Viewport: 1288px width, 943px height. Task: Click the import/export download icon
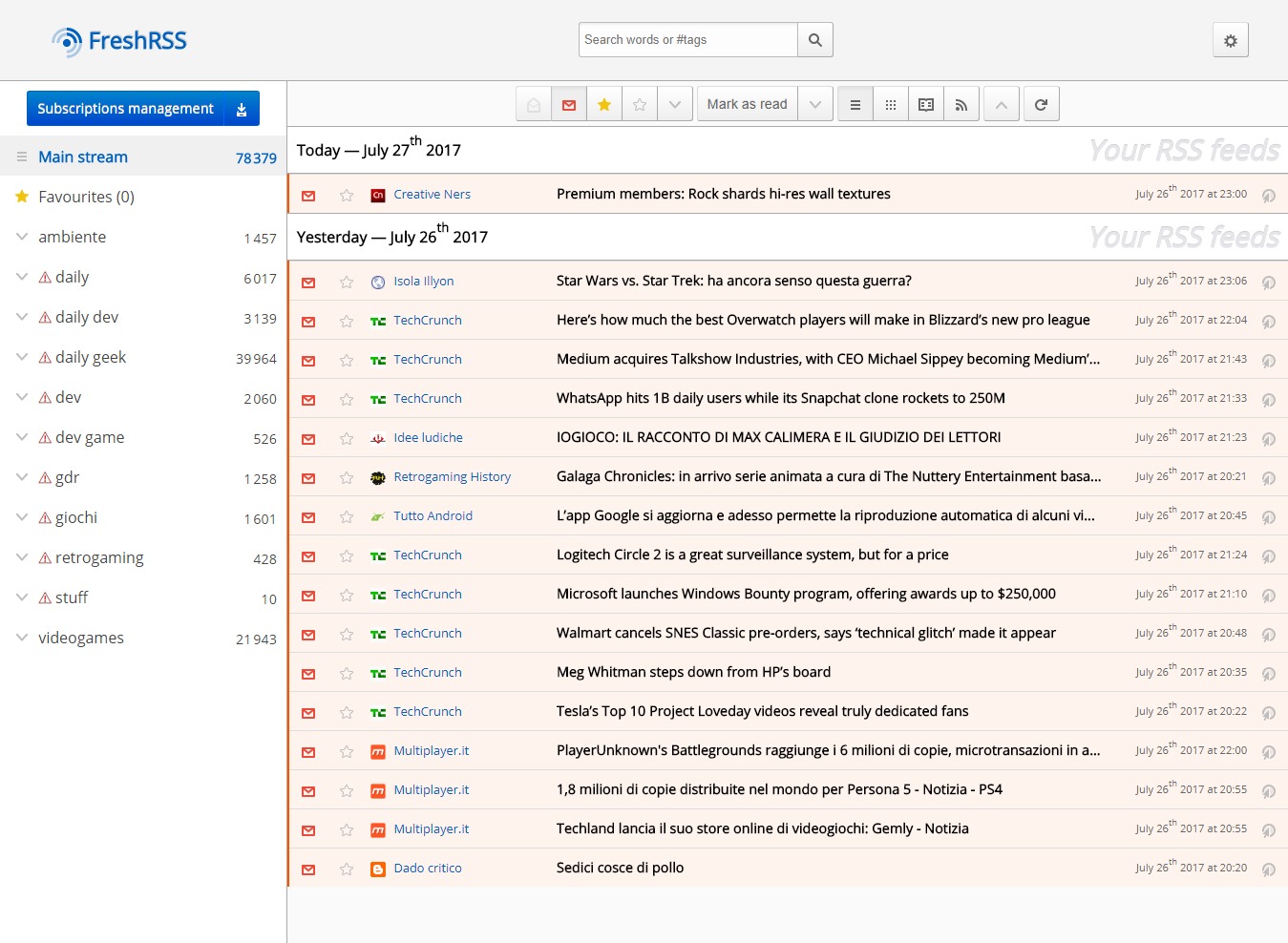point(242,109)
